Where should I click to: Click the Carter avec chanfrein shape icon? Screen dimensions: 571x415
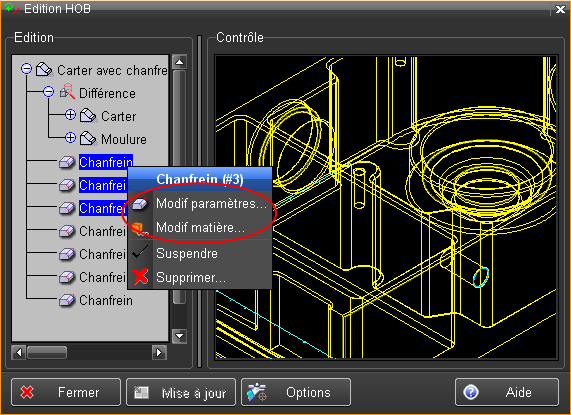(x=44, y=69)
